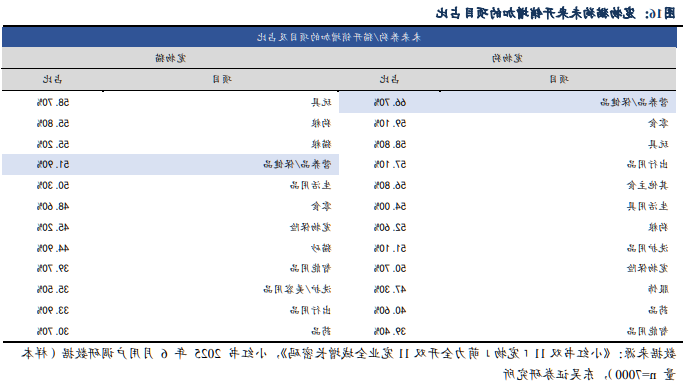The width and height of the screenshot is (684, 388).
Task: Pick the "54.00%" value
Action: (x=390, y=206)
